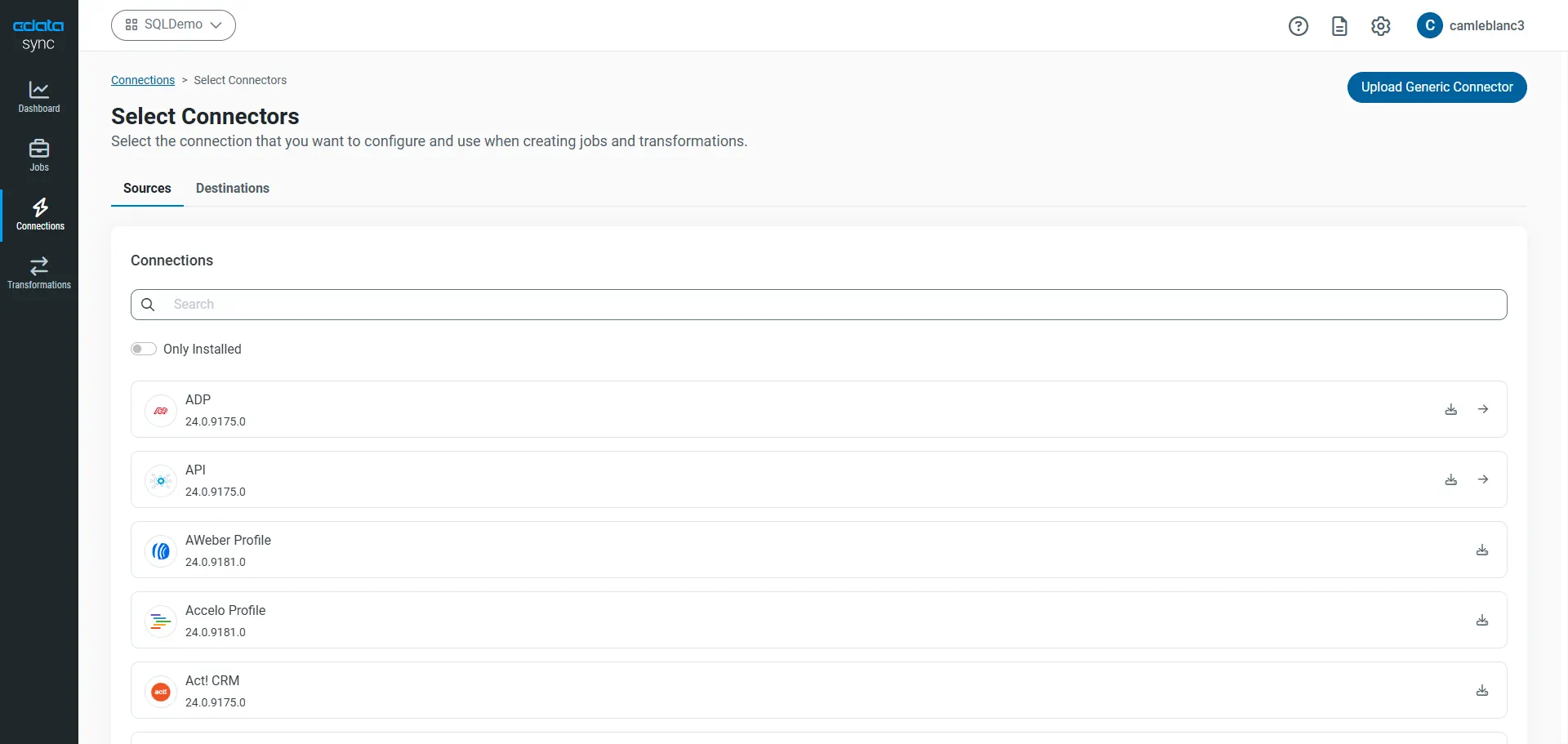This screenshot has width=1568, height=744.
Task: Open the Dashboard sidebar icon
Action: (x=39, y=97)
